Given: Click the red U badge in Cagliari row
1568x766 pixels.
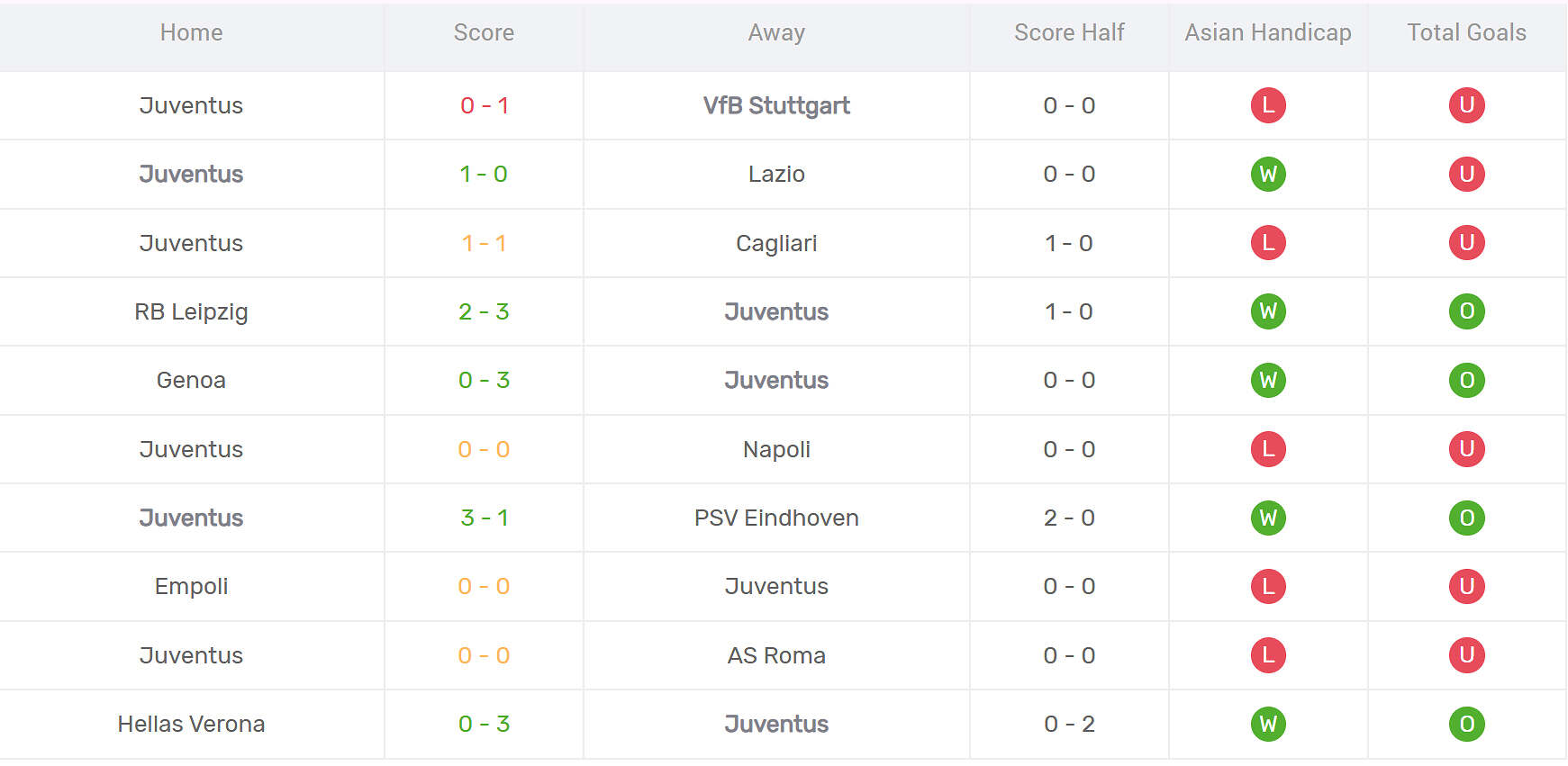Looking at the screenshot, I should [1466, 243].
